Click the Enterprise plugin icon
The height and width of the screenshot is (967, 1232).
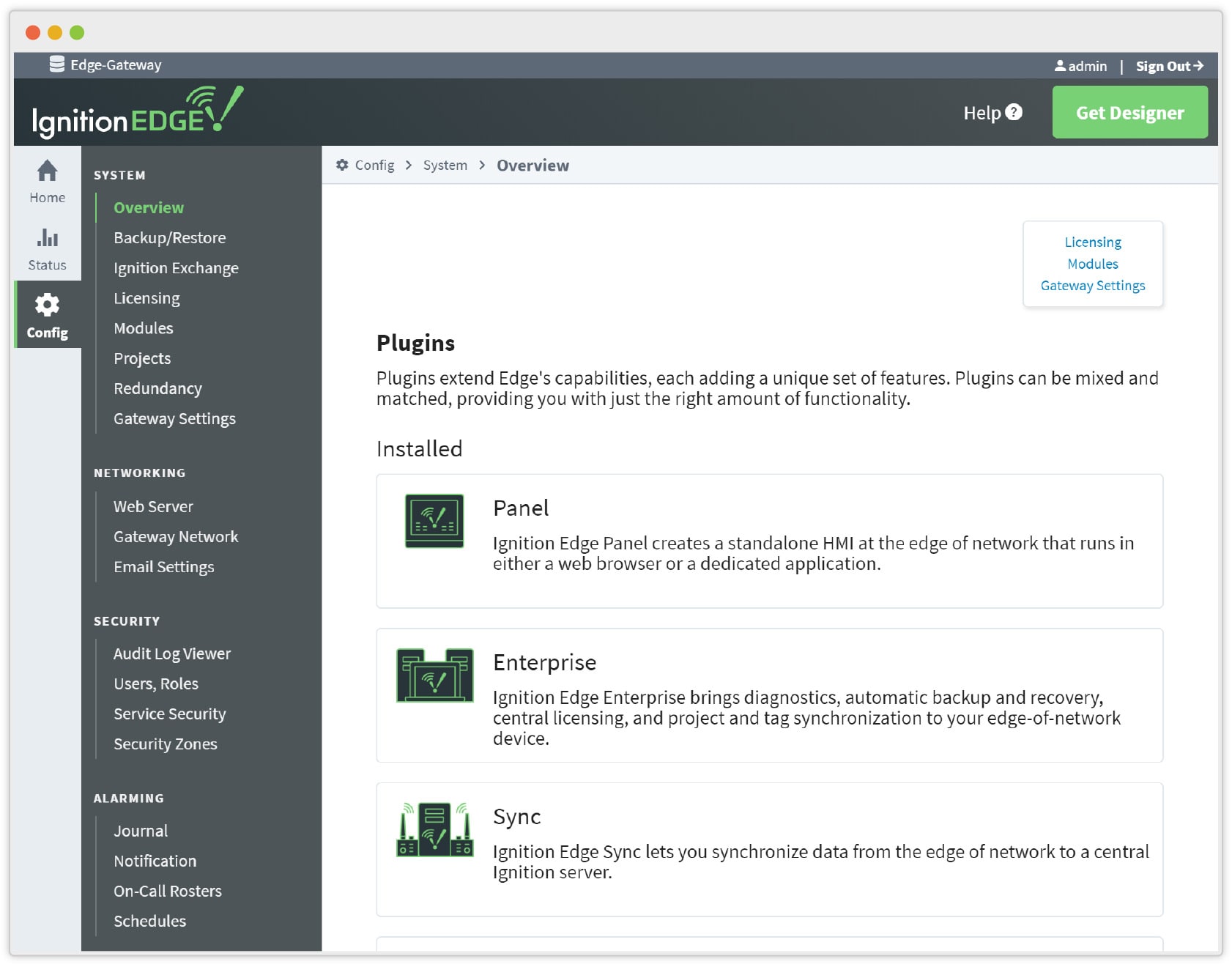(x=434, y=675)
